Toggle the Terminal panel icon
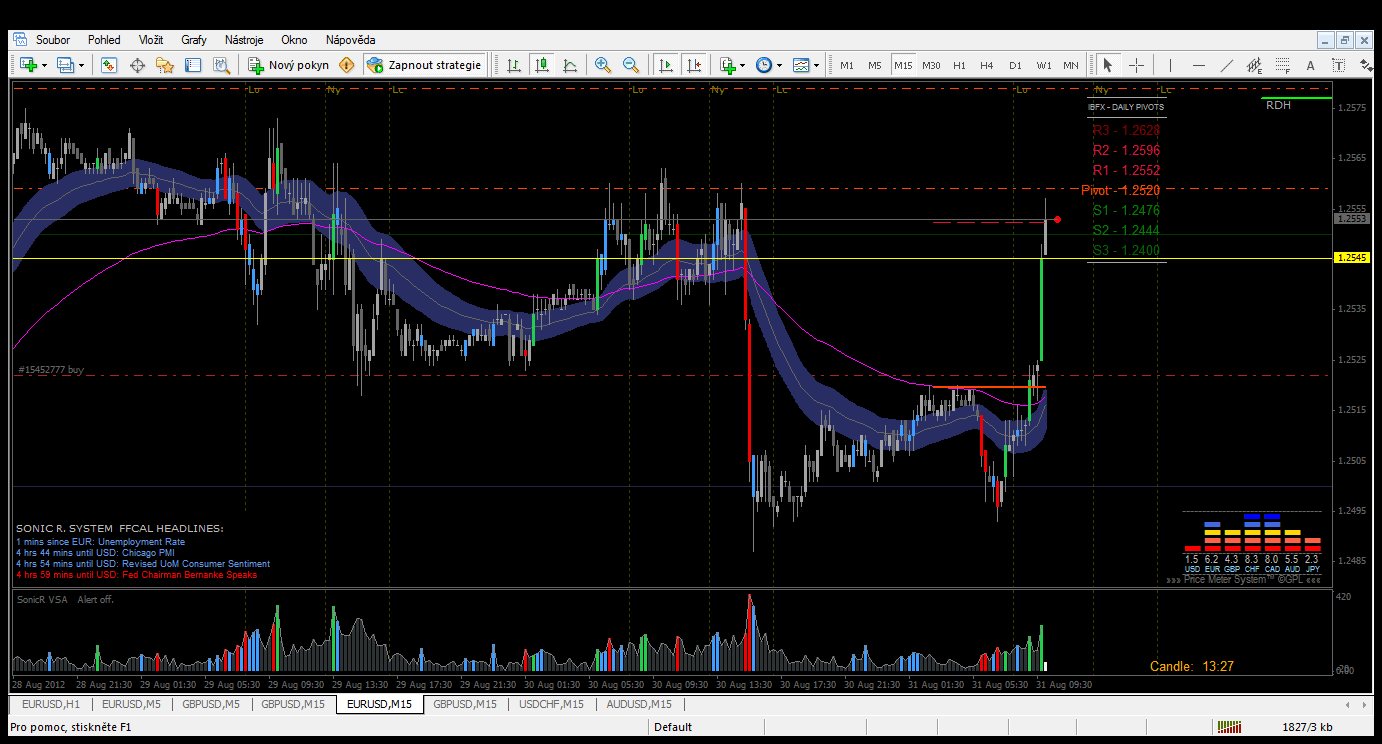Image resolution: width=1382 pixels, height=744 pixels. tap(193, 65)
